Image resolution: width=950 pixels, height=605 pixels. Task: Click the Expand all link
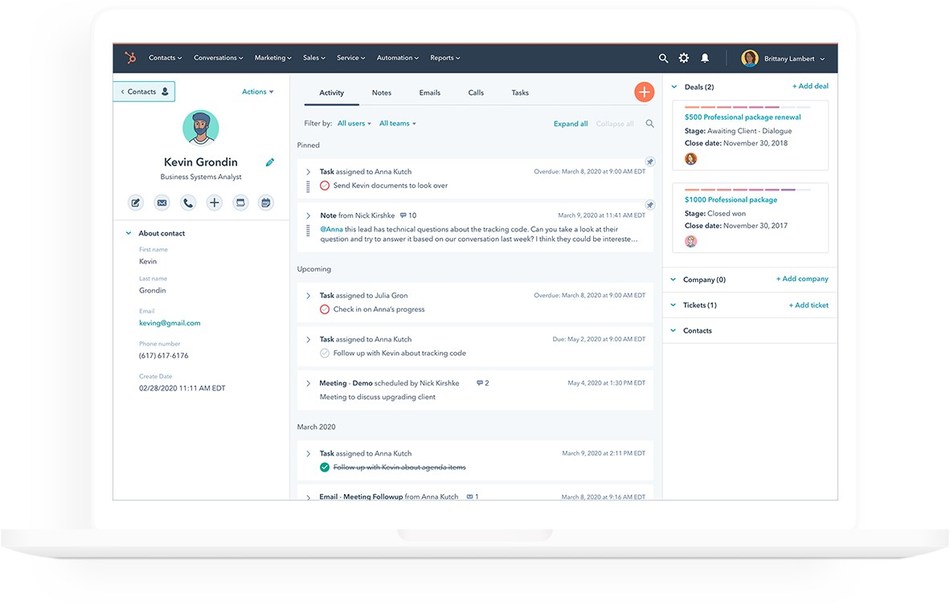[x=570, y=123]
